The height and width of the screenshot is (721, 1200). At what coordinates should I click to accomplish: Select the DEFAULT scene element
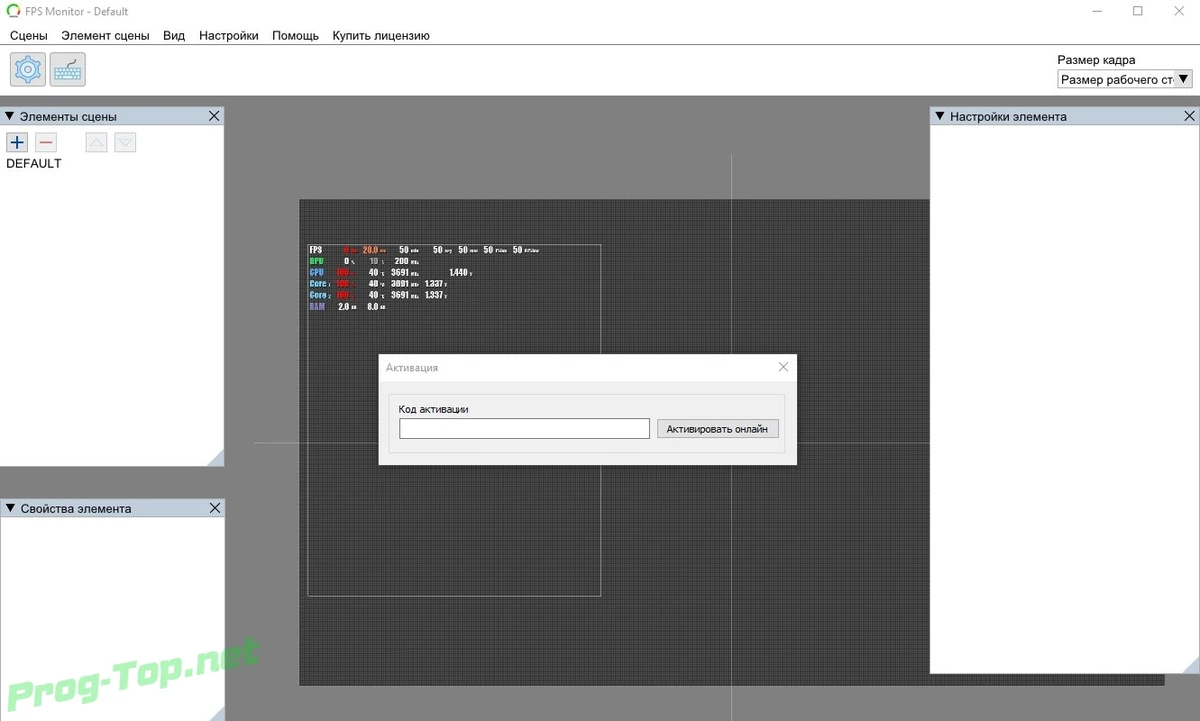click(34, 163)
